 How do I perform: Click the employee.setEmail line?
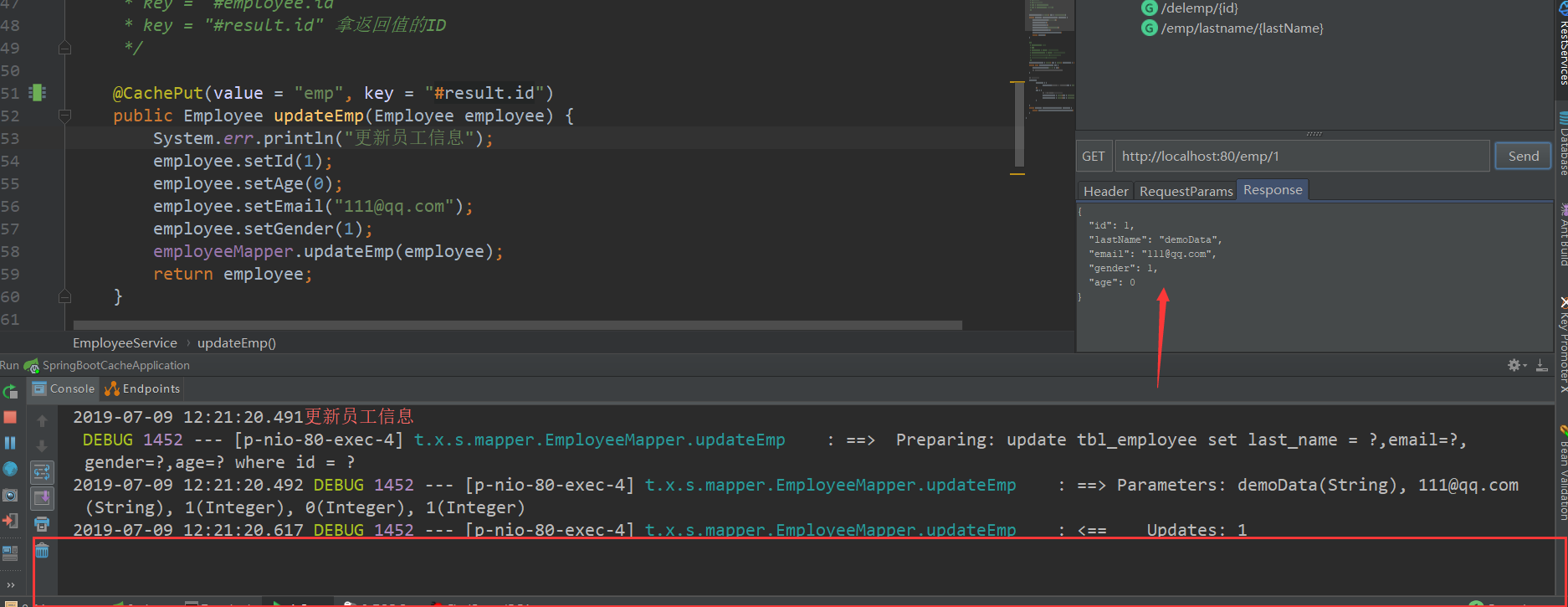coord(313,206)
